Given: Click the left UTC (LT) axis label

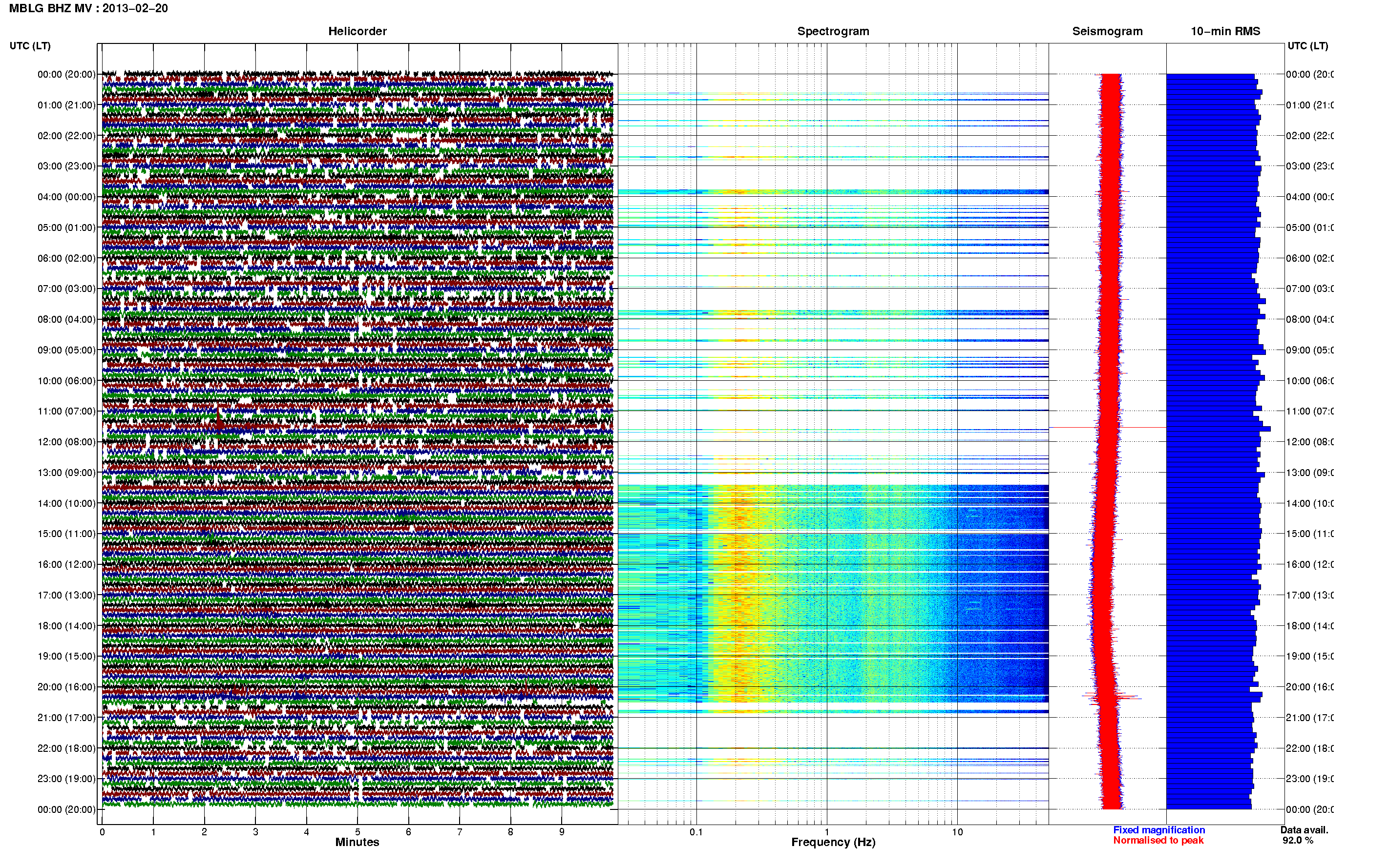Looking at the screenshot, I should (x=30, y=46).
